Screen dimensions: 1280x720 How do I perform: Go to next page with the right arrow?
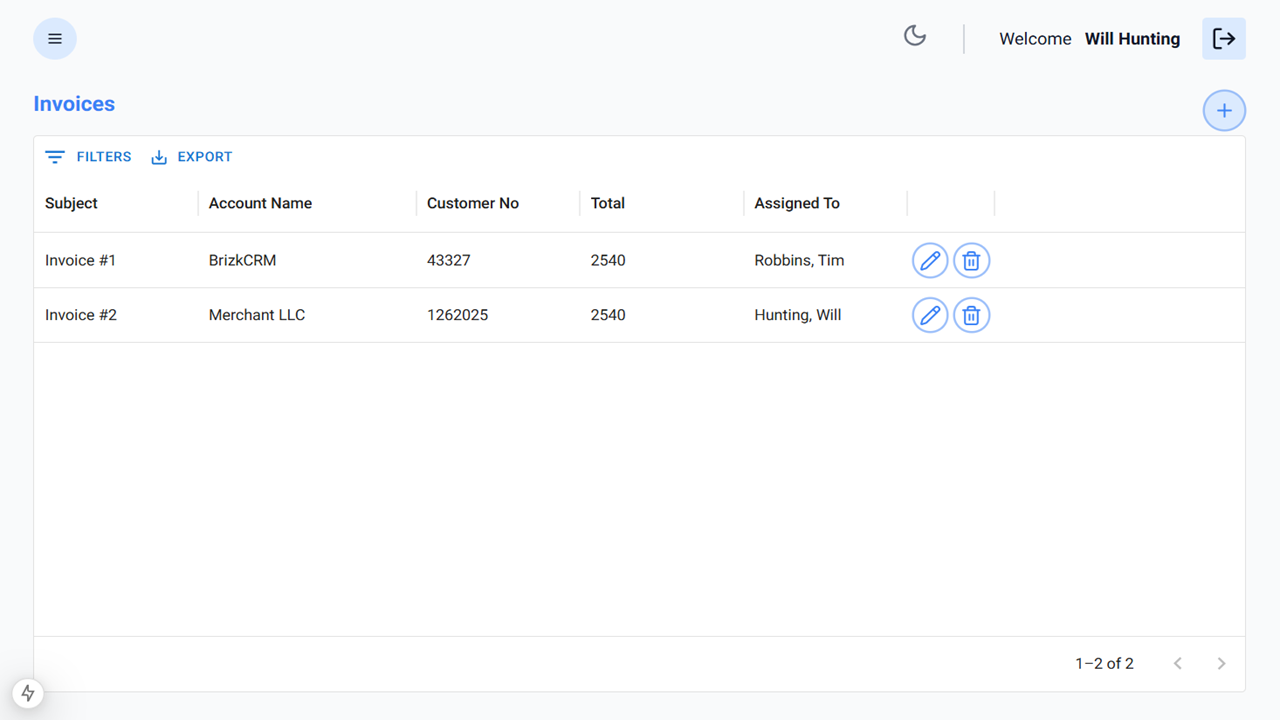1221,663
